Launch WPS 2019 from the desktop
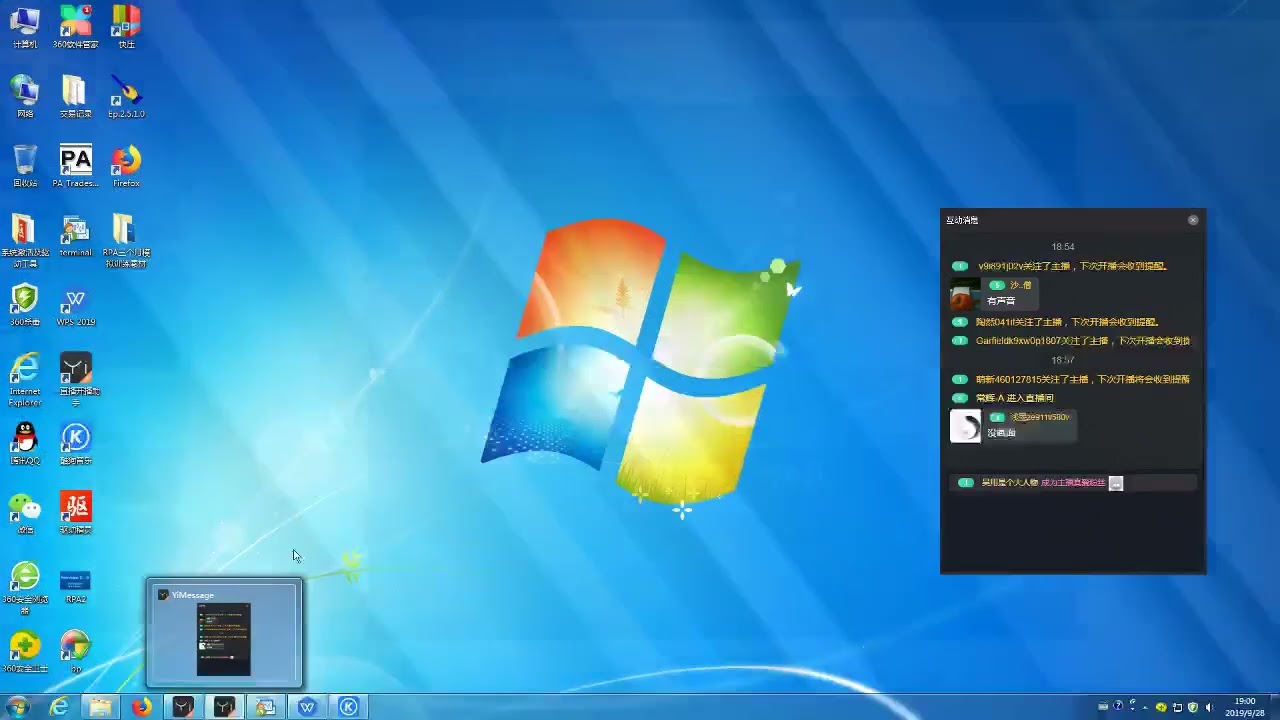The height and width of the screenshot is (720, 1280). pyautogui.click(x=76, y=305)
